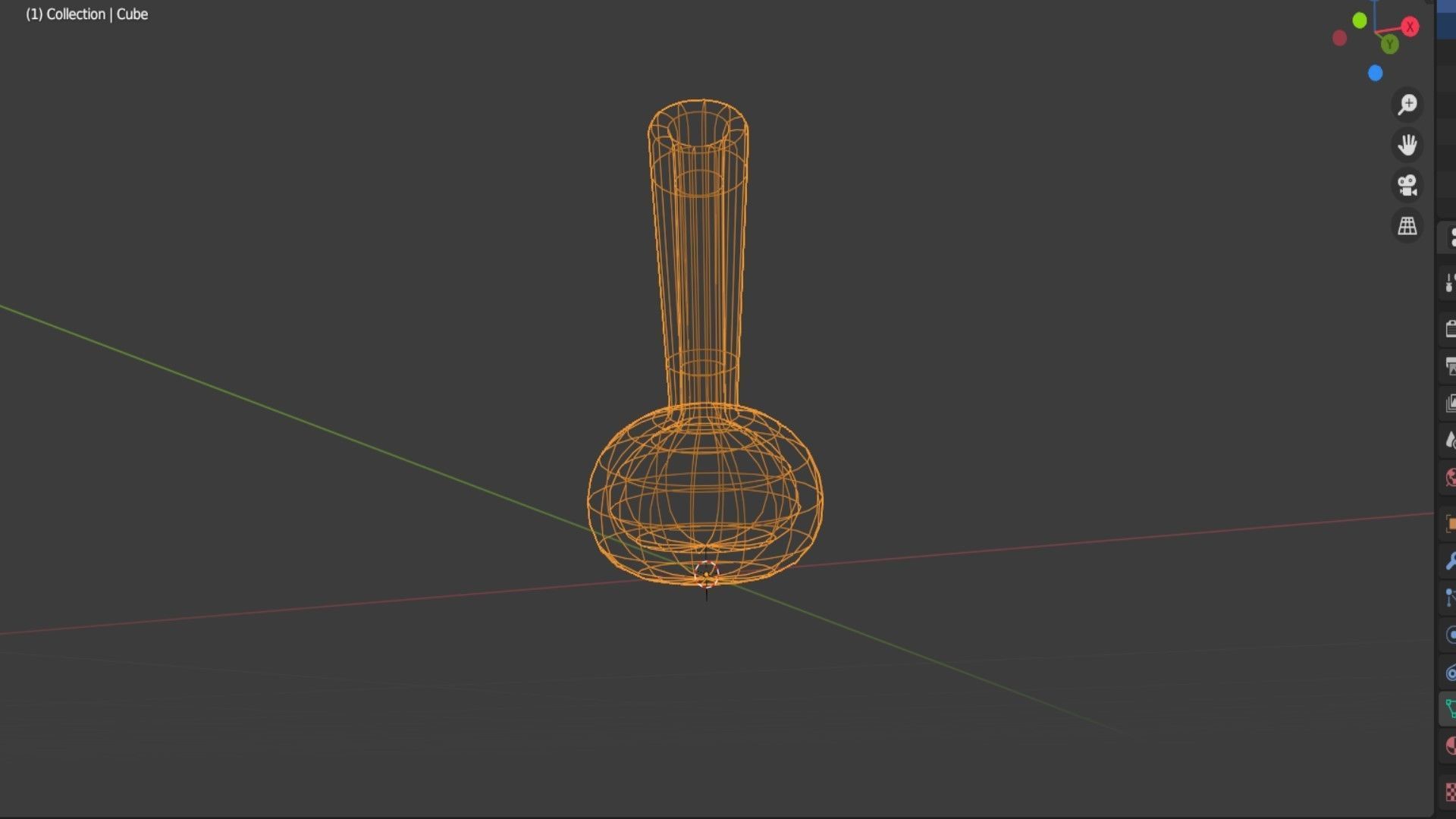The height and width of the screenshot is (819, 1456).
Task: Open the Tool properties tab
Action: (1449, 284)
